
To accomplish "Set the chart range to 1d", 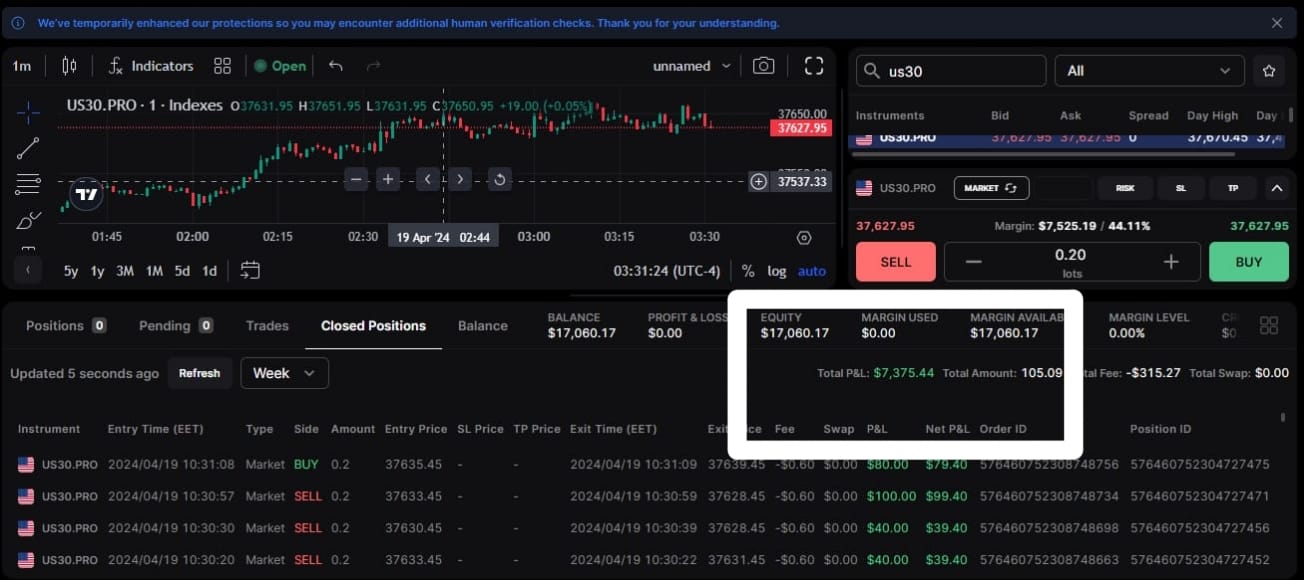I will tap(210, 271).
